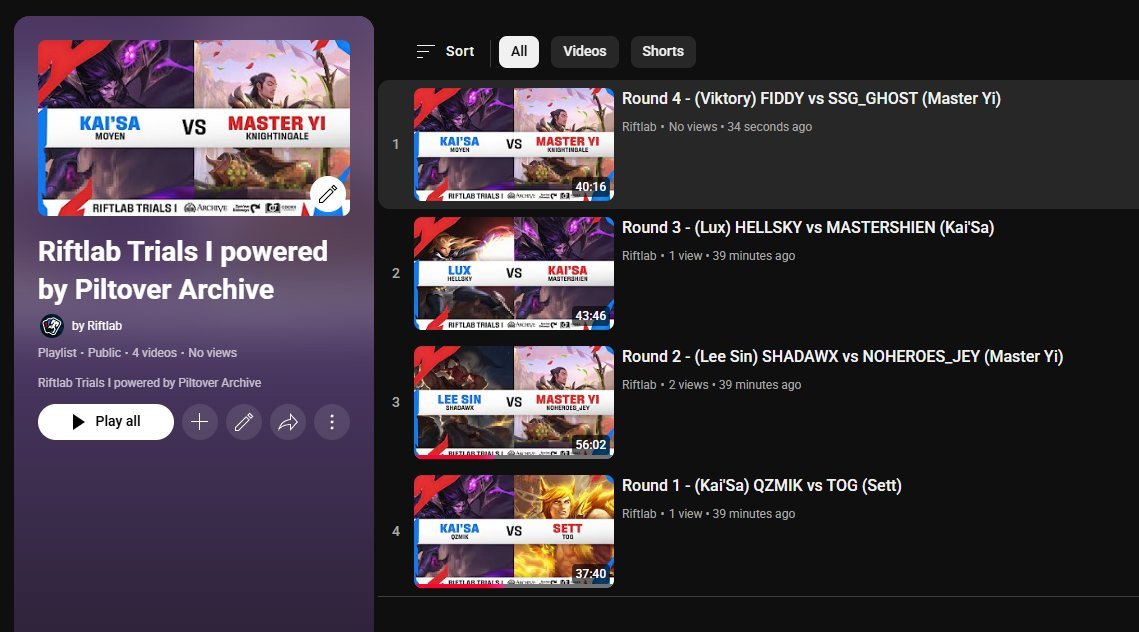Click the Lee Sin vs Master Yi thumbnail
This screenshot has width=1139, height=632.
coord(514,402)
